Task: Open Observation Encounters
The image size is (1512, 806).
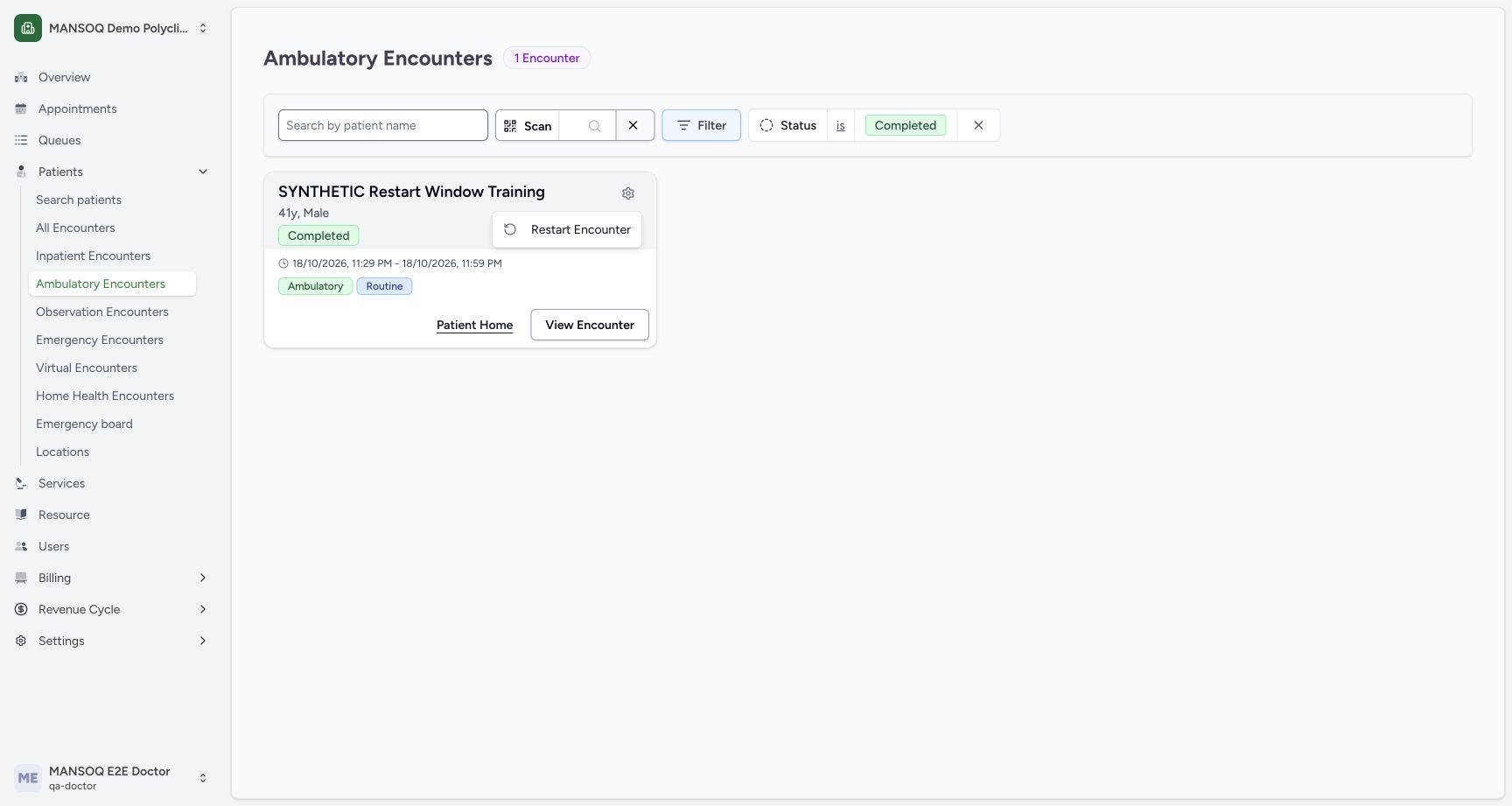Action: pos(102,312)
